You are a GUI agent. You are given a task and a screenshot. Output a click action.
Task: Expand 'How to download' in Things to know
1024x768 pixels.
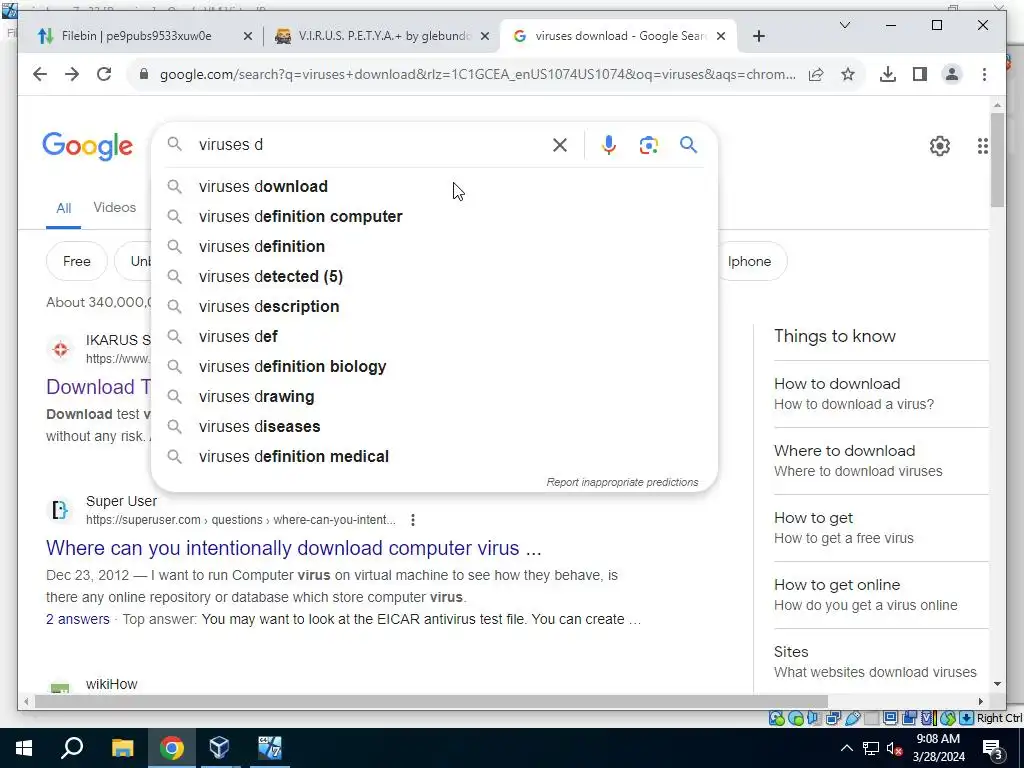pos(881,394)
